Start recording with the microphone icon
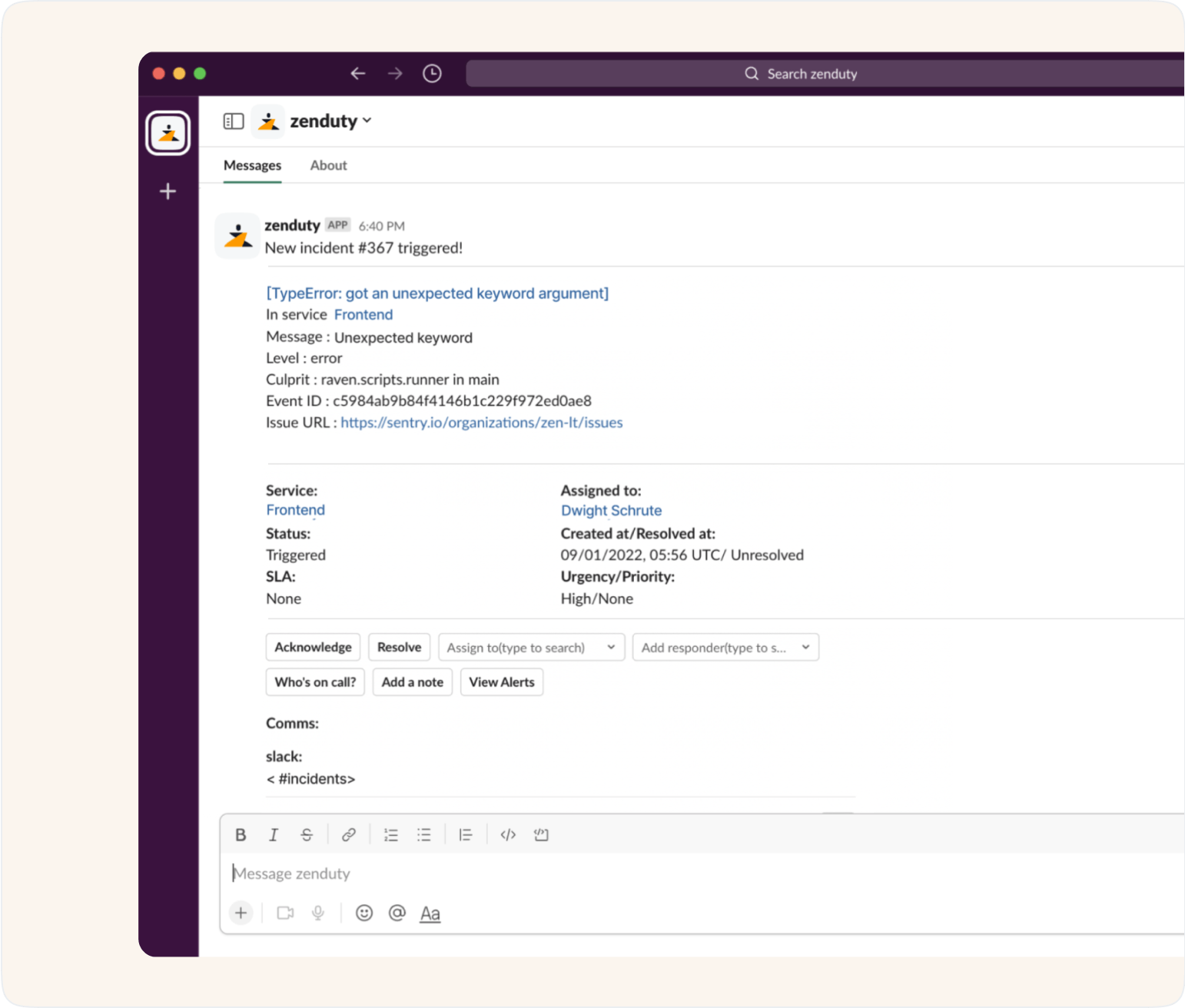Viewport: 1185px width, 1008px height. pos(318,913)
